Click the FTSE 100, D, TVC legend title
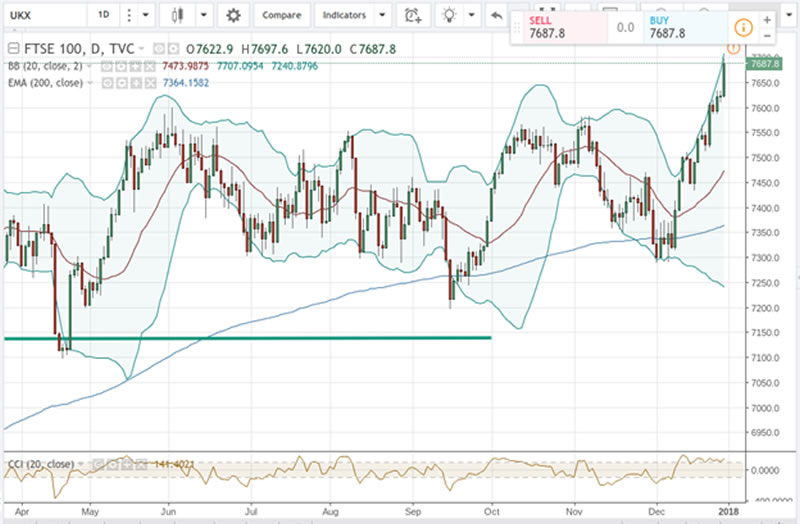The height and width of the screenshot is (524, 800). 80,49
